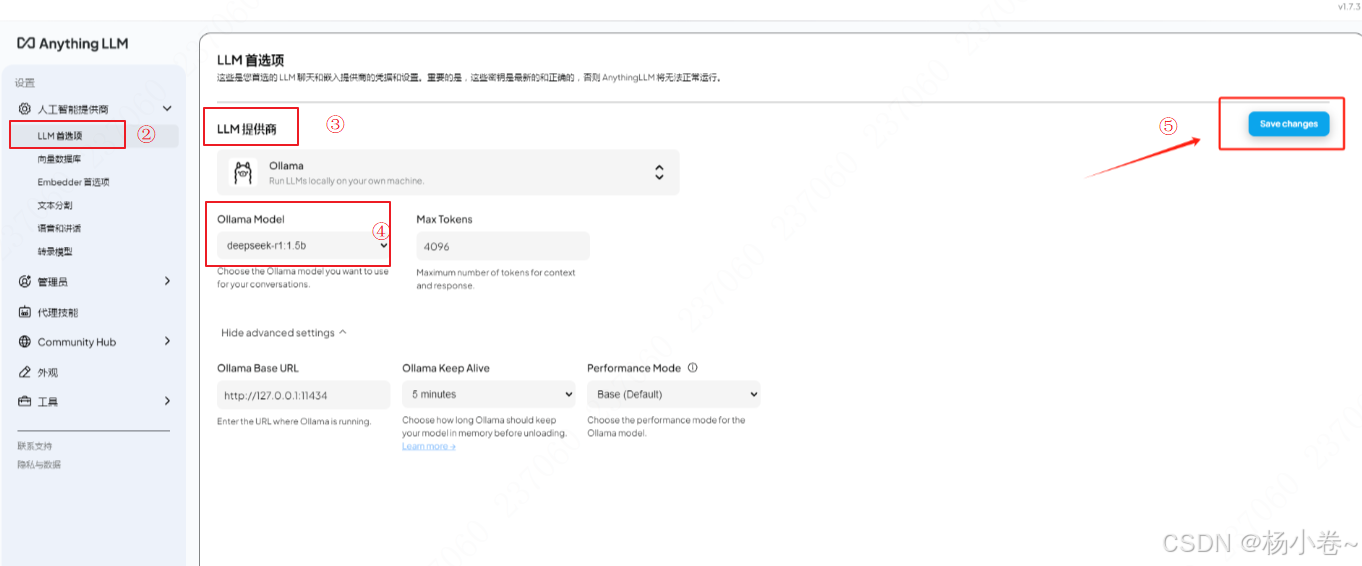Click the Ollama Model label
Image resolution: width=1362 pixels, height=566 pixels.
click(251, 219)
